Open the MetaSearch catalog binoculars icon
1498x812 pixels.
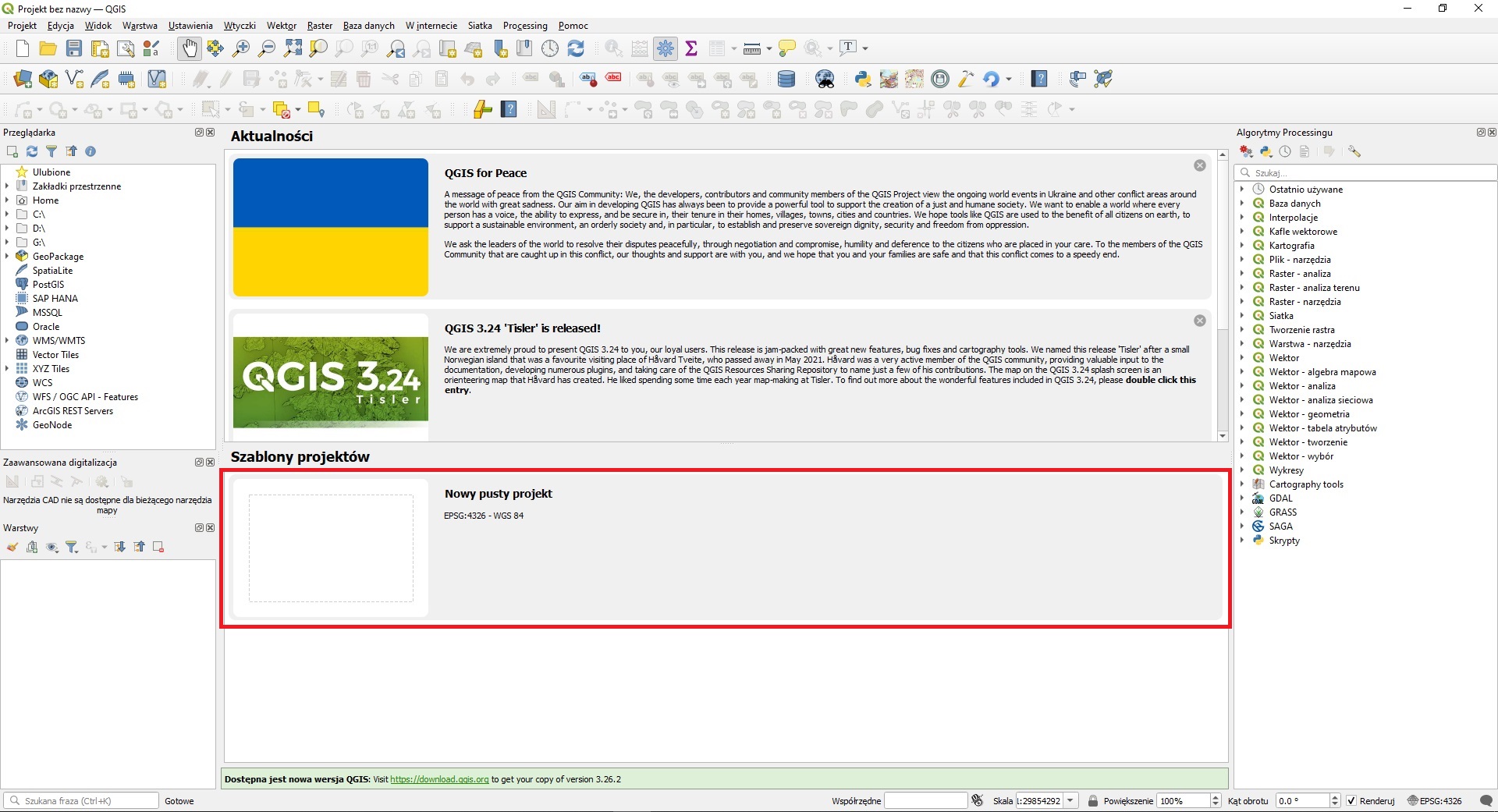pos(825,79)
